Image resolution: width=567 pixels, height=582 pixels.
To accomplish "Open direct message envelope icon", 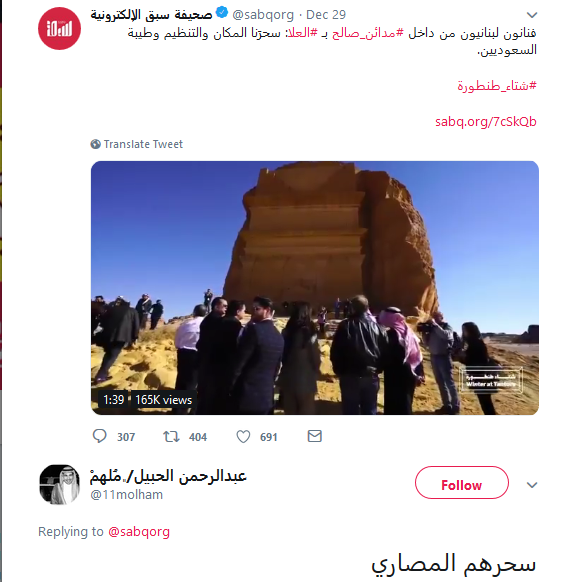I will click(x=315, y=436).
